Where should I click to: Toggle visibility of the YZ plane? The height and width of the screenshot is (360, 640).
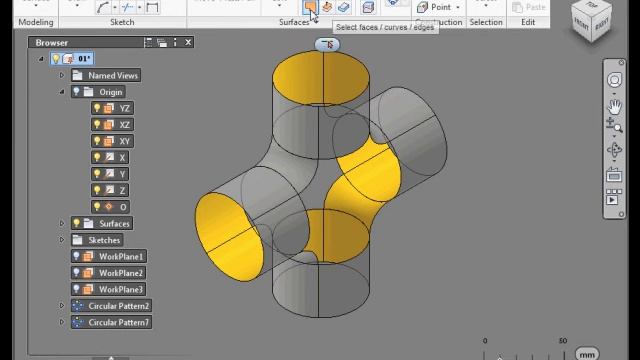97,108
